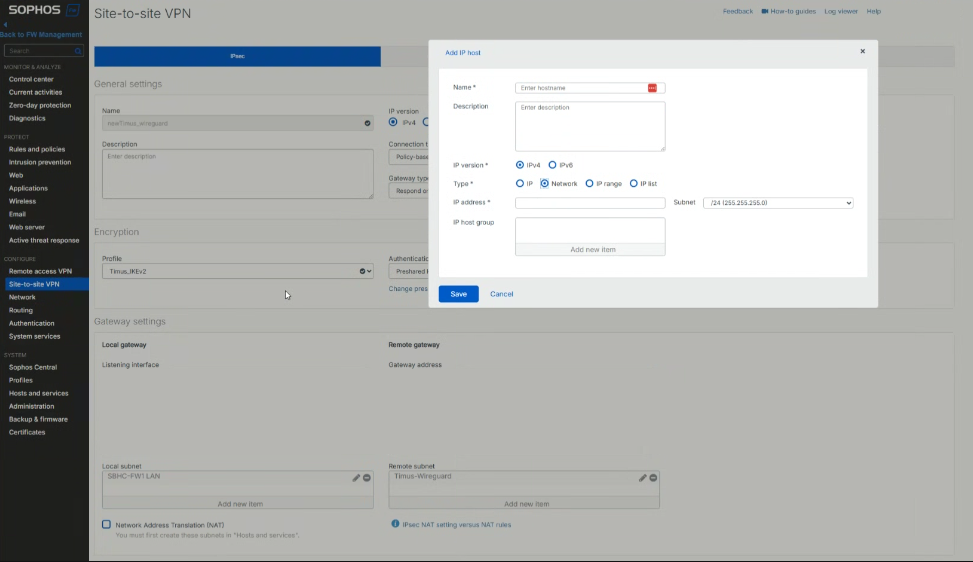
Task: Open the Feedback link
Action: [x=737, y=11]
